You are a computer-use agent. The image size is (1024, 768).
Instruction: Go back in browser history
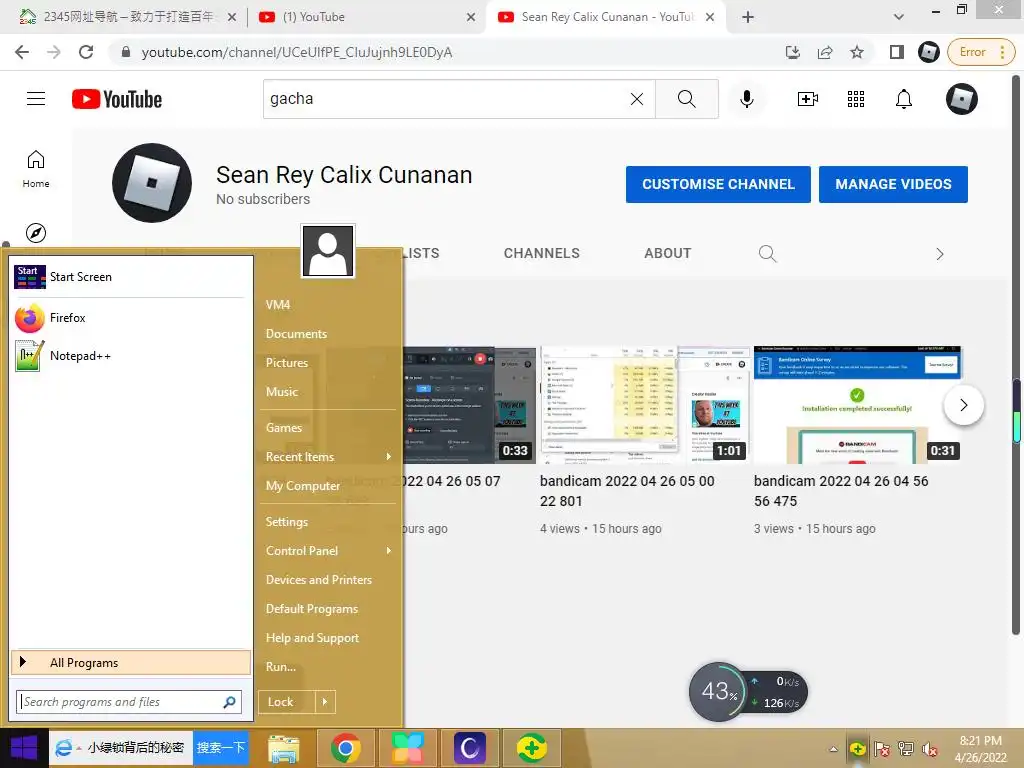(22, 52)
